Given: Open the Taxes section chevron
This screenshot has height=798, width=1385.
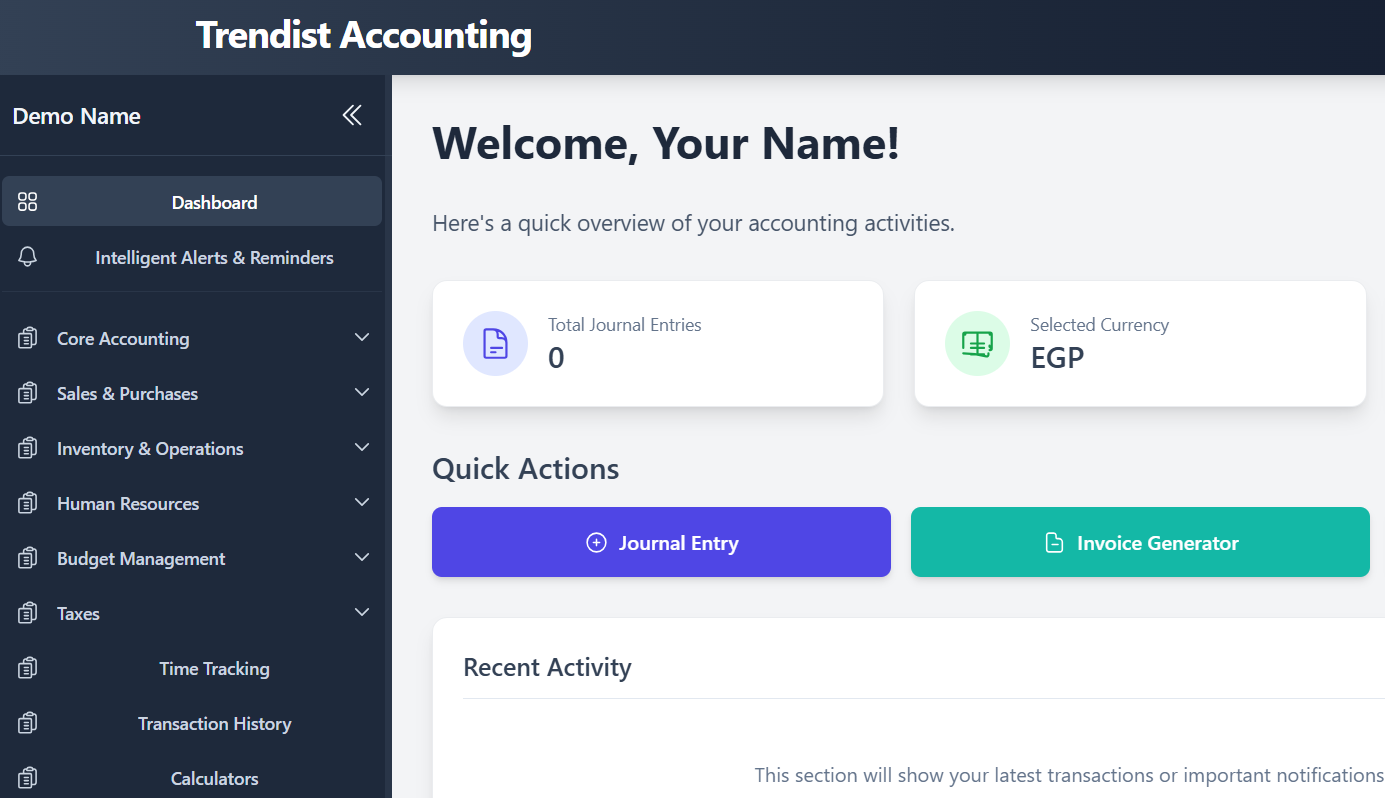Looking at the screenshot, I should 361,612.
